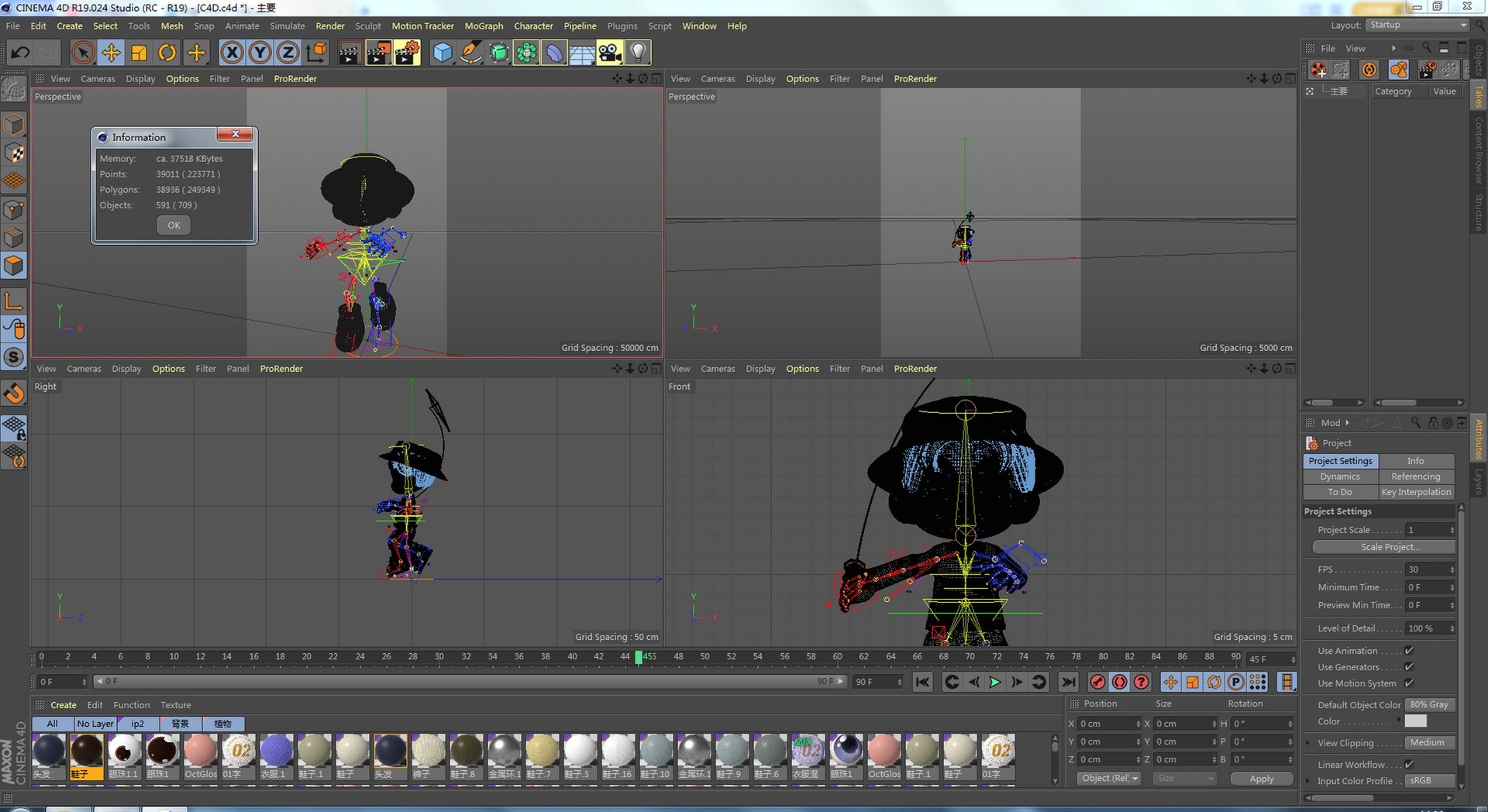The image size is (1488, 812).
Task: Click the Pen spline tool icon
Action: click(x=470, y=53)
